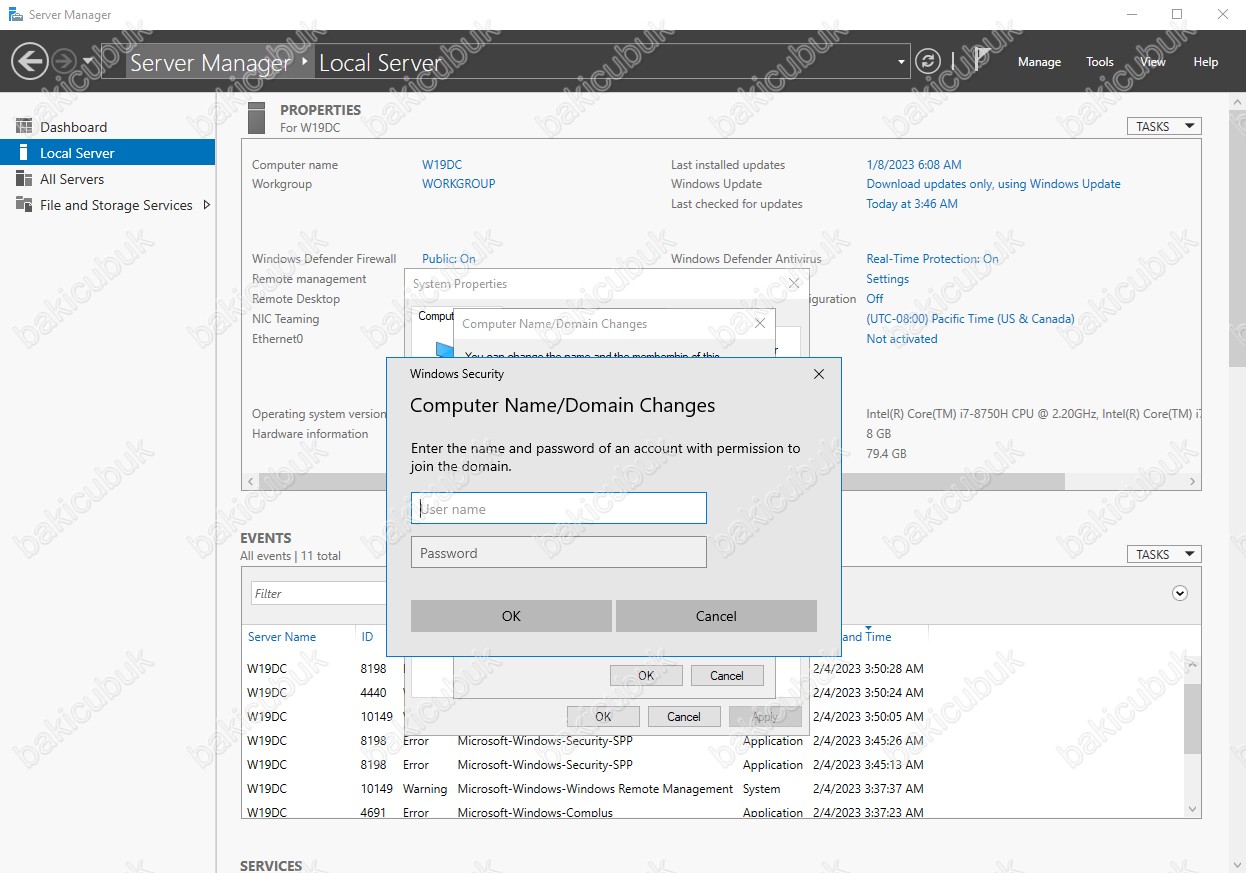This screenshot has width=1246, height=873.
Task: Click the W19DC computer name link
Action: coord(441,165)
